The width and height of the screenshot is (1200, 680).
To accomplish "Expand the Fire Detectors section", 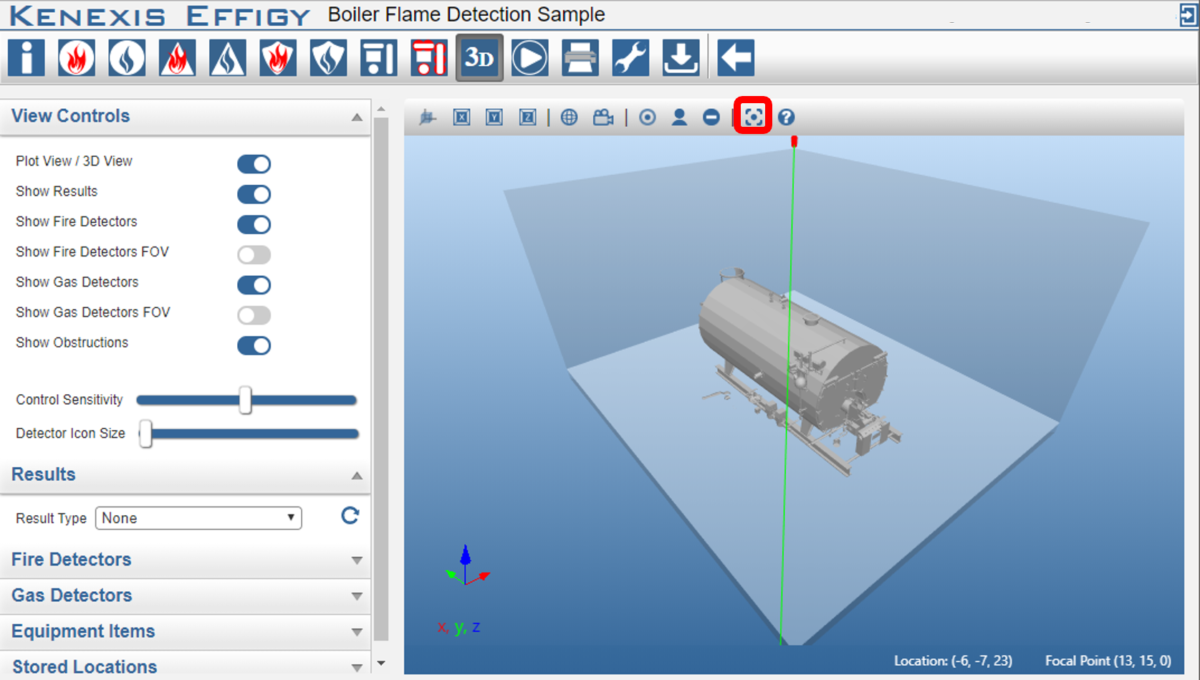I will pyautogui.click(x=185, y=560).
